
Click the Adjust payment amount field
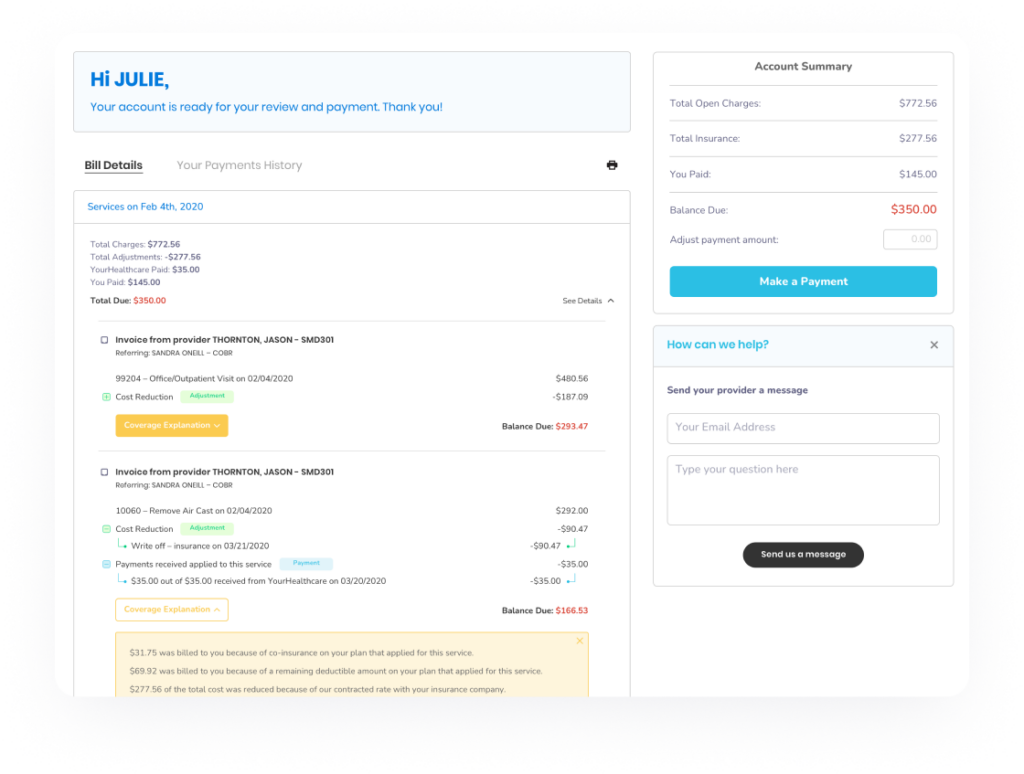(x=909, y=239)
